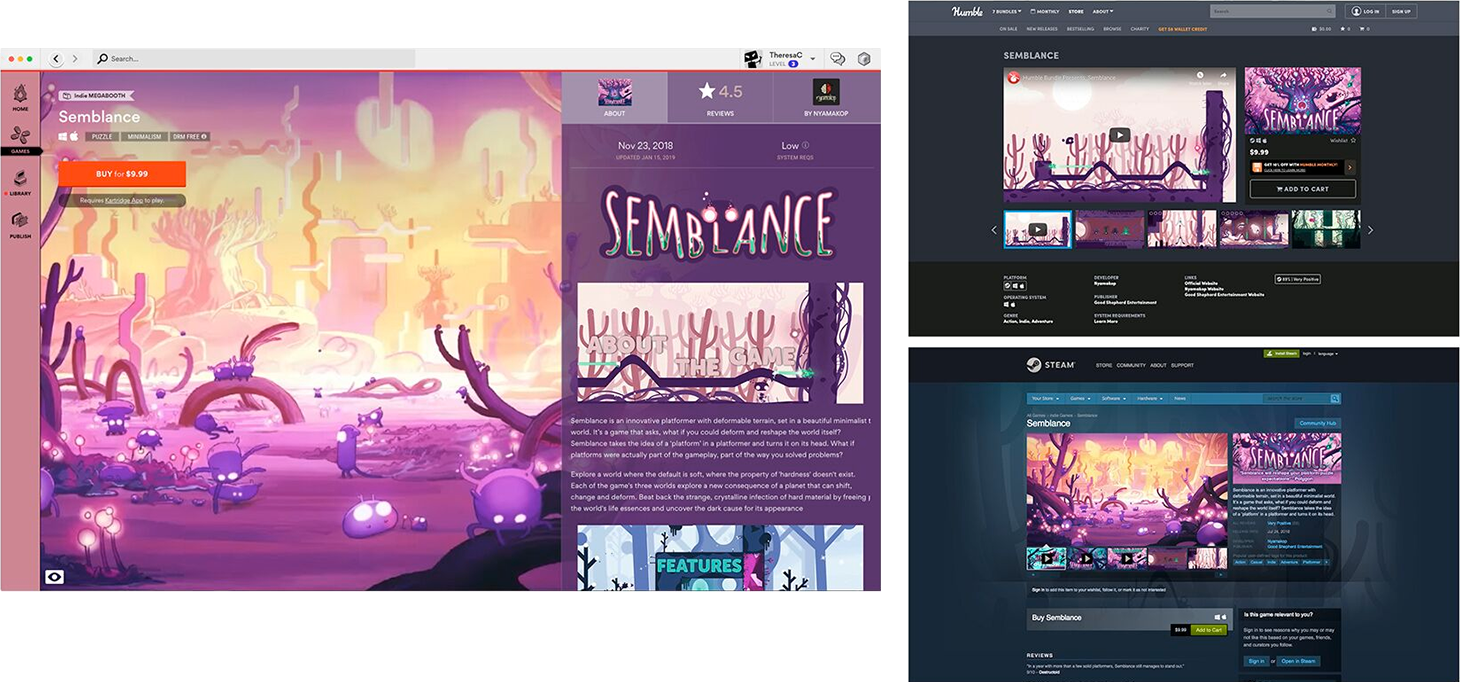Click the Steam store search magnifier icon
This screenshot has height=682, width=1460.
(x=1334, y=398)
